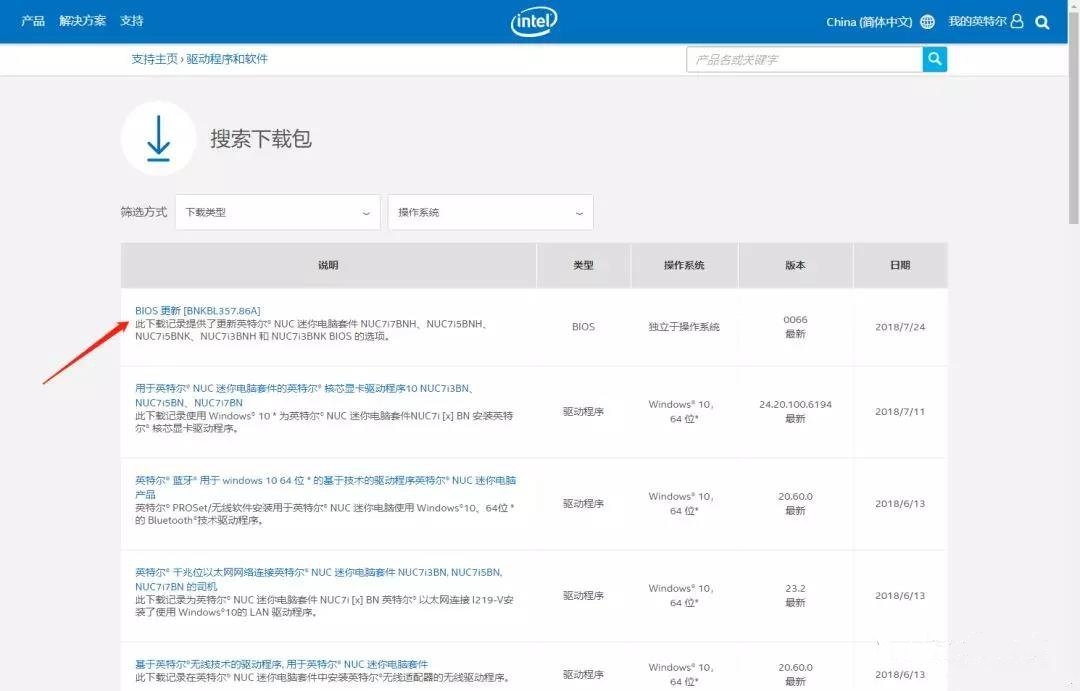Click the 操作系统 column header
Image resolution: width=1080 pixels, height=691 pixels.
[684, 265]
